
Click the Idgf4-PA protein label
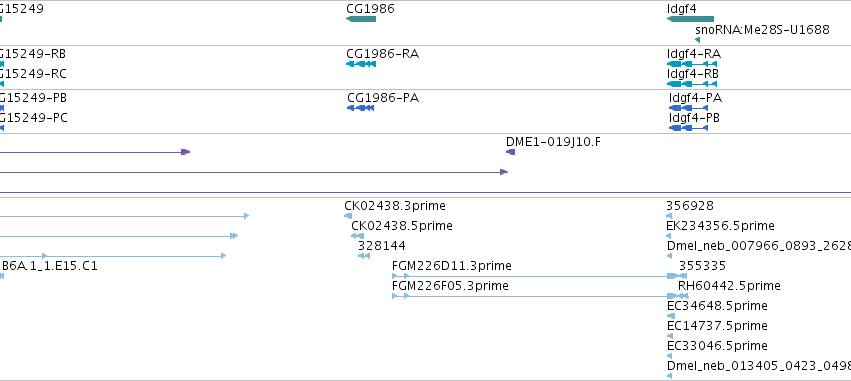(x=695, y=98)
